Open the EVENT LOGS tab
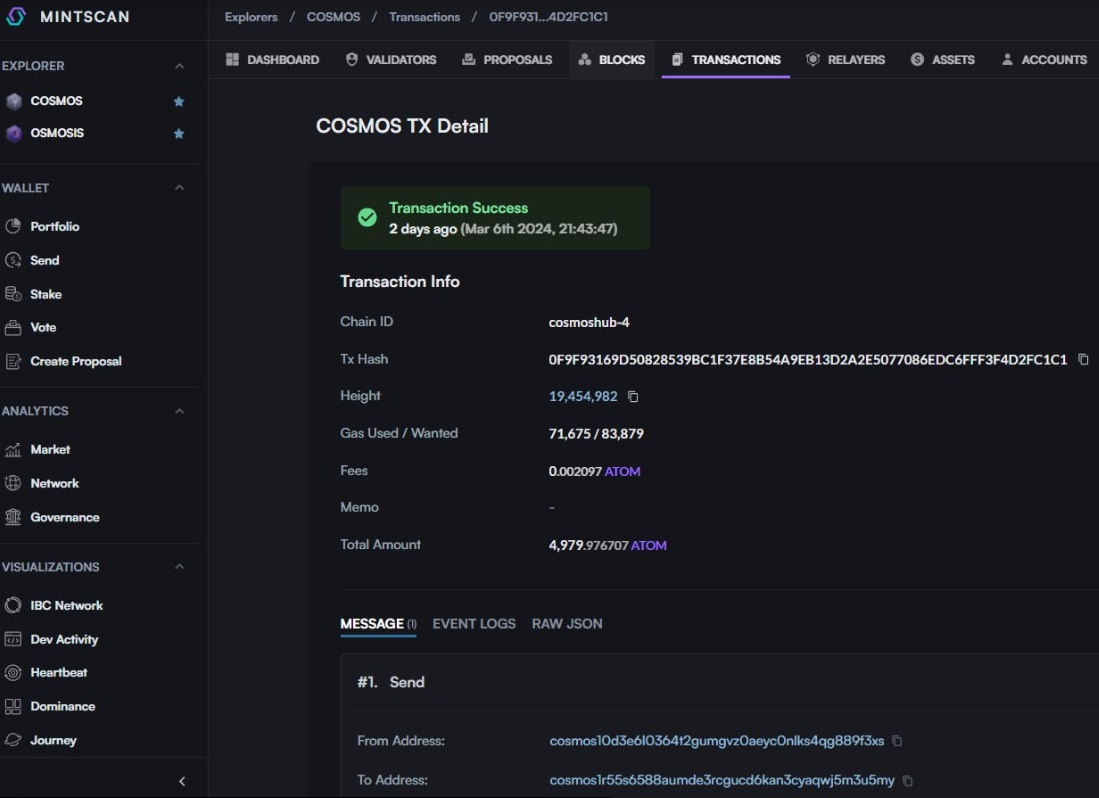 pyautogui.click(x=474, y=624)
